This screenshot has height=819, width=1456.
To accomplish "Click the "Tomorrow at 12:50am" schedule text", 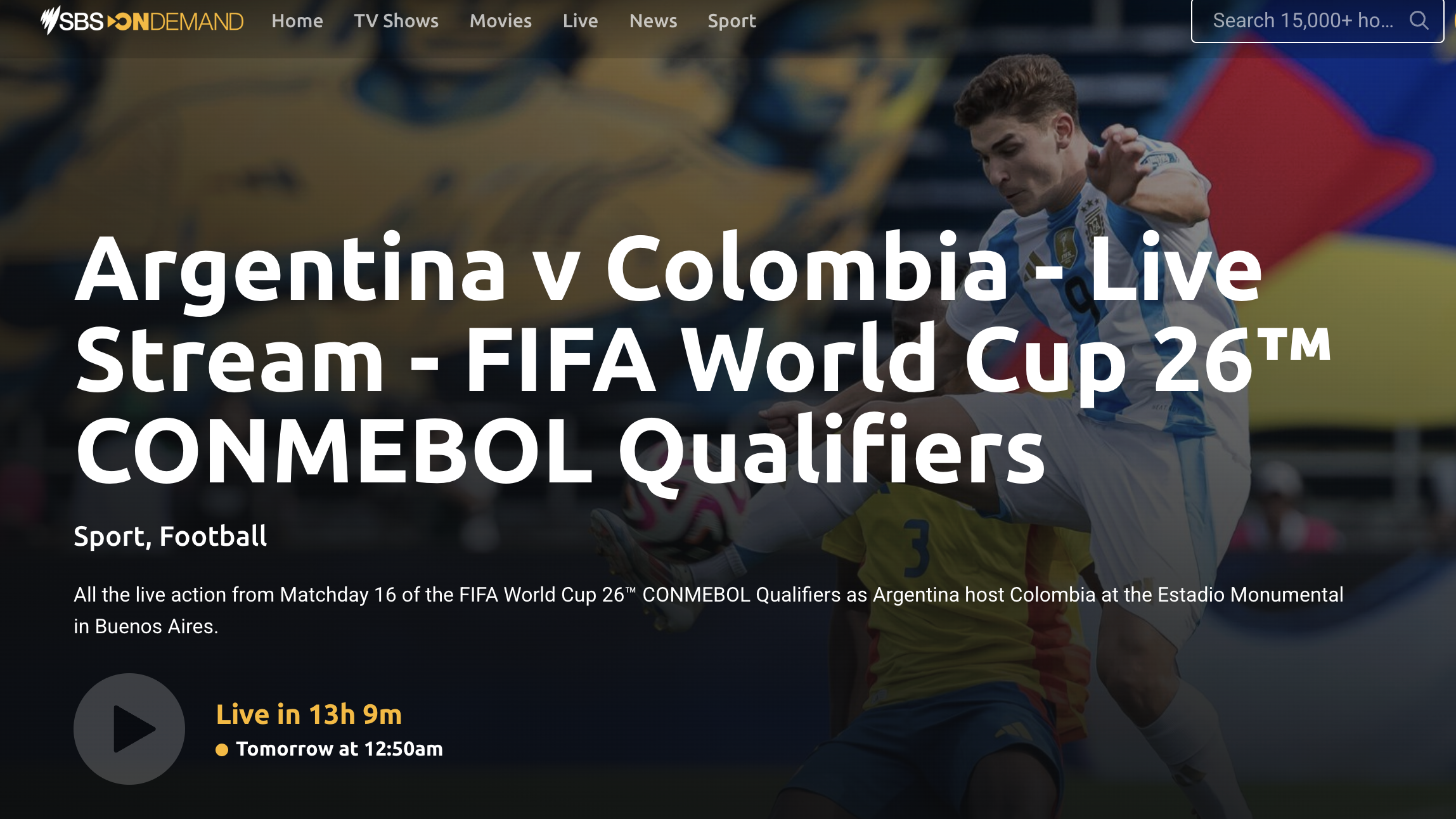I will 340,749.
